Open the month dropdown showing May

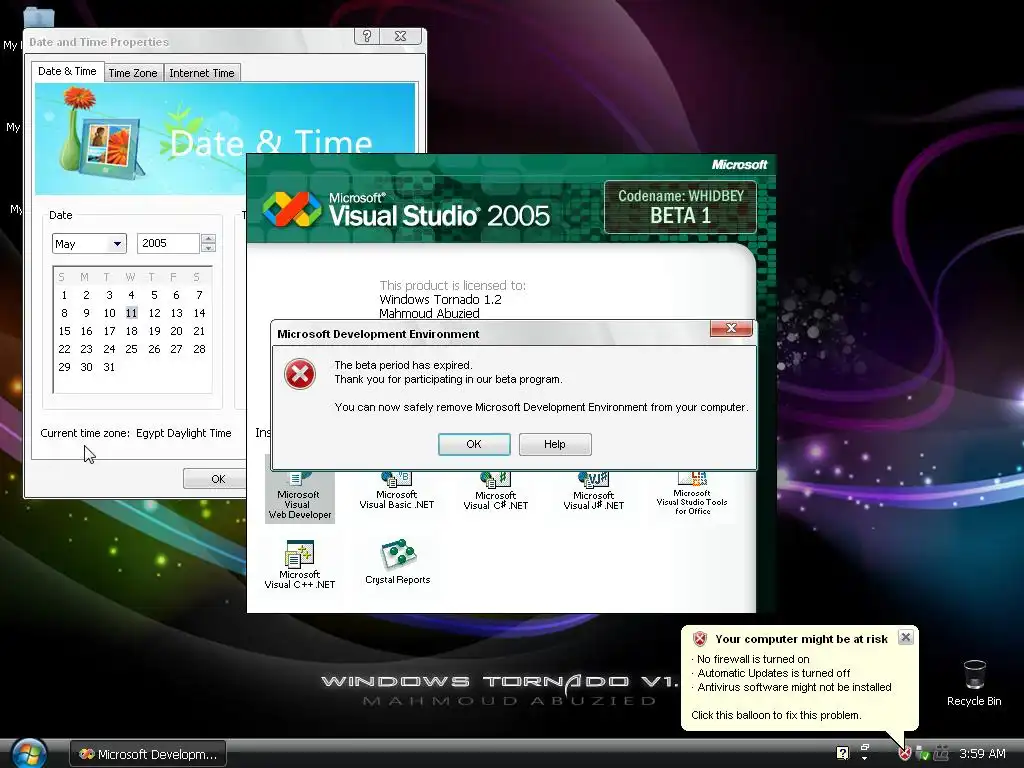click(117, 244)
